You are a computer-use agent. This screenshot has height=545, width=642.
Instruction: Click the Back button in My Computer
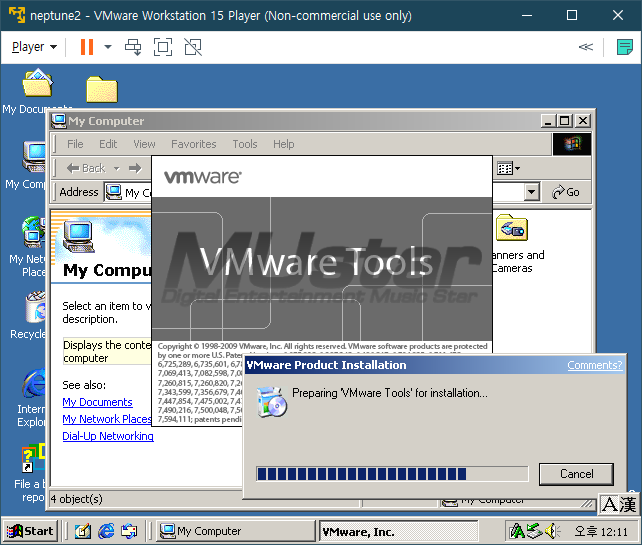point(86,168)
